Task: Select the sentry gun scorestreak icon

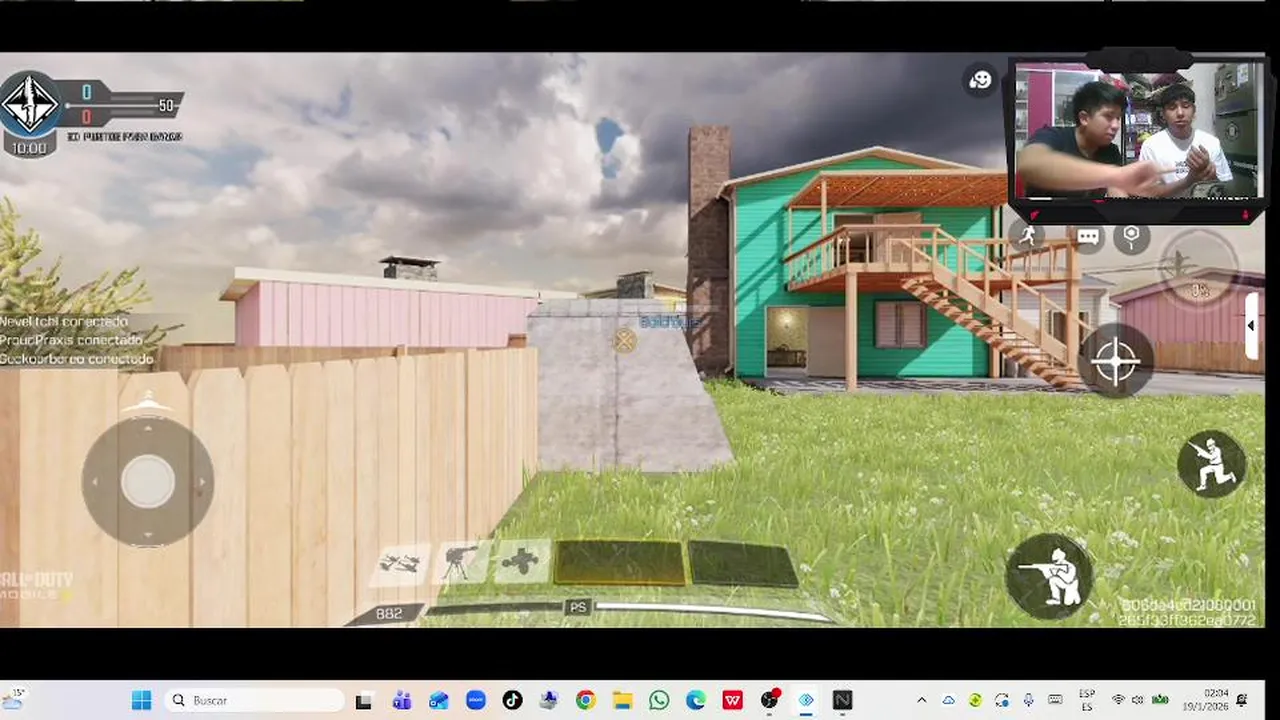Action: (x=459, y=563)
